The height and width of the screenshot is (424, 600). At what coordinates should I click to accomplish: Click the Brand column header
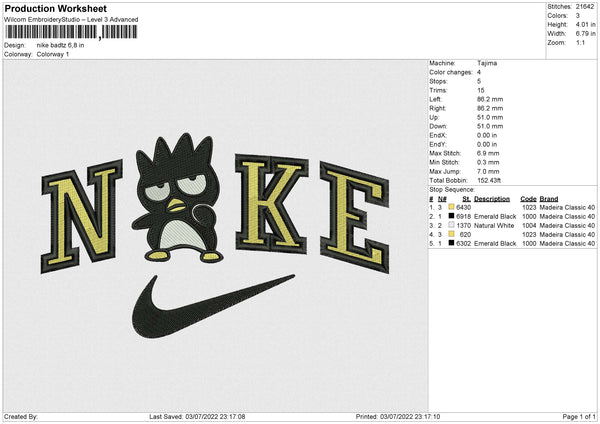[549, 199]
